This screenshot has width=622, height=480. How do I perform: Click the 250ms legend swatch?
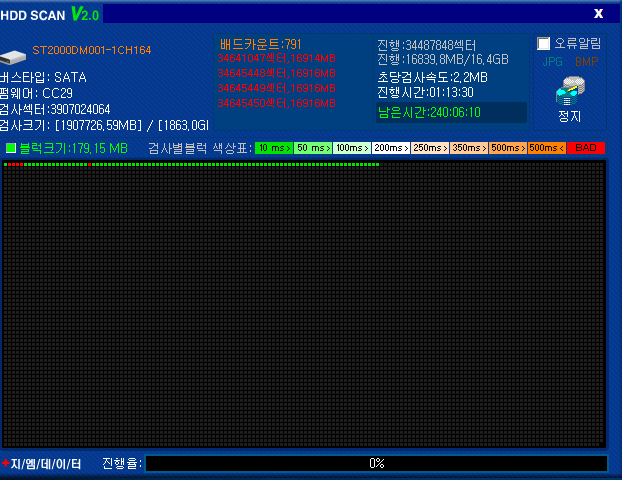pos(429,148)
